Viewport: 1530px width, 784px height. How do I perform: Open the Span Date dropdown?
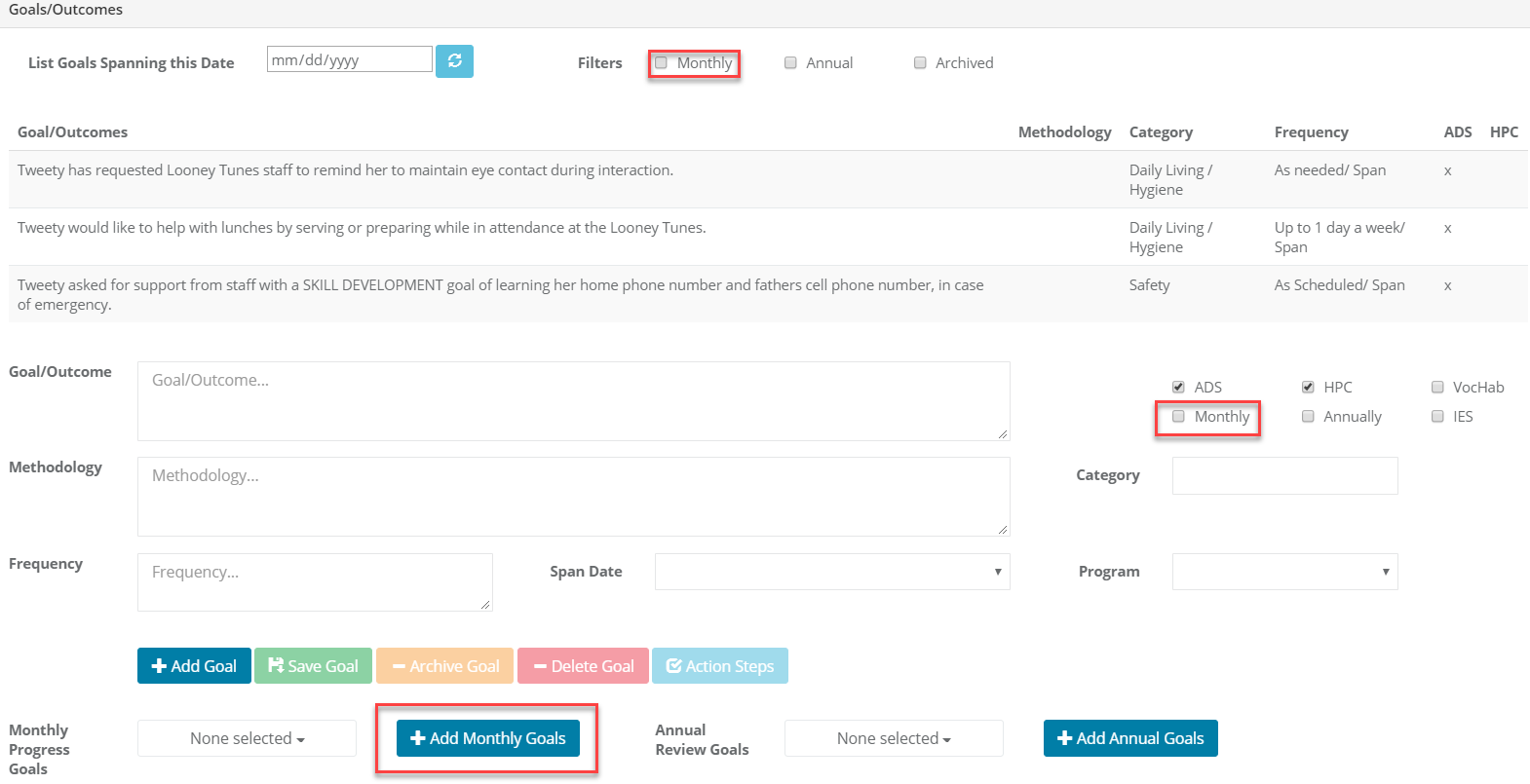coord(832,572)
